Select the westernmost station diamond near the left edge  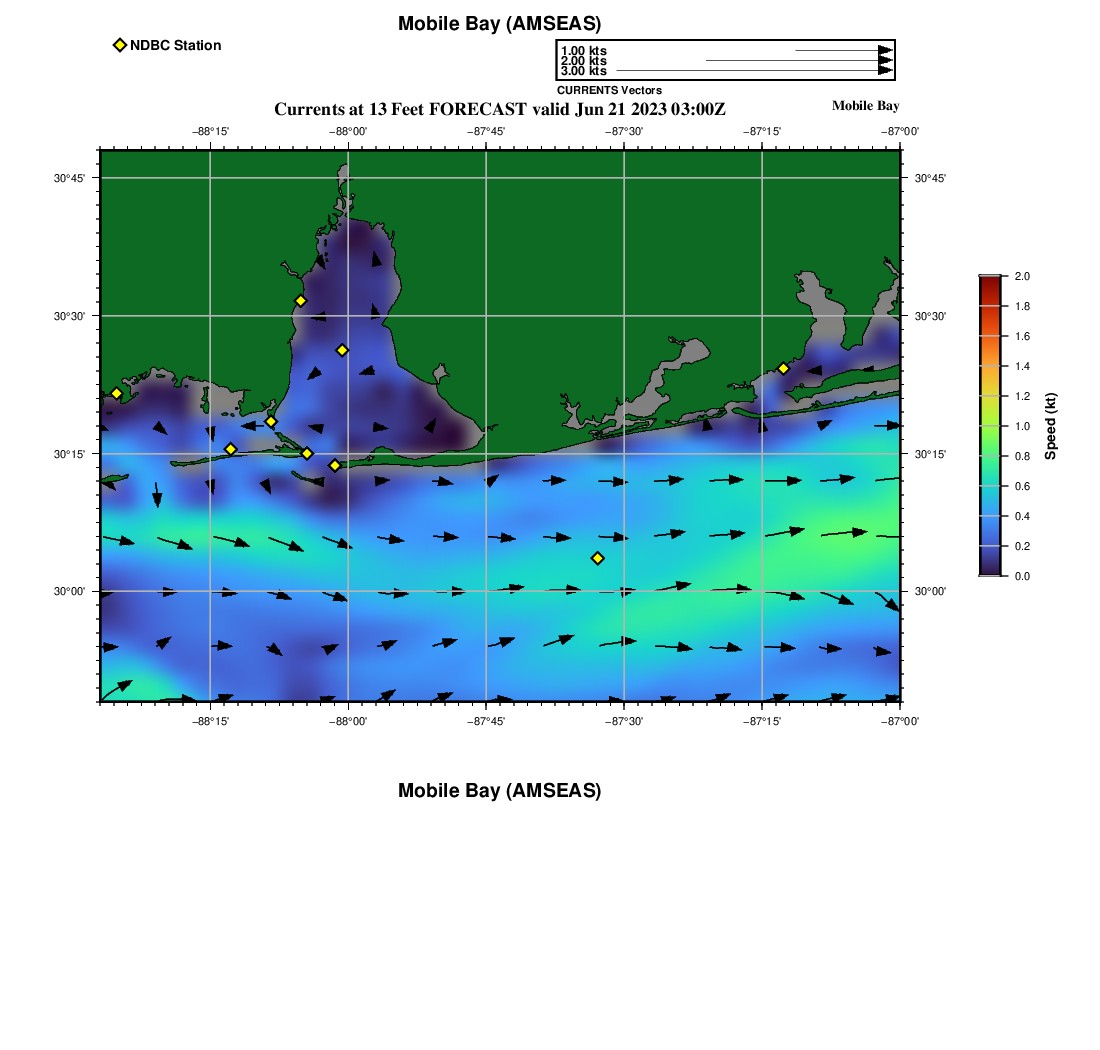click(116, 393)
